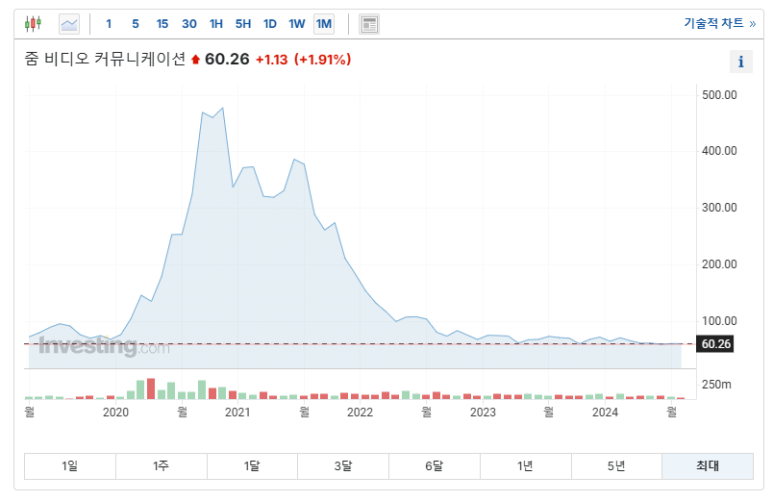Select the 3달 range tab
Image resolution: width=773 pixels, height=501 pixels.
pos(343,466)
